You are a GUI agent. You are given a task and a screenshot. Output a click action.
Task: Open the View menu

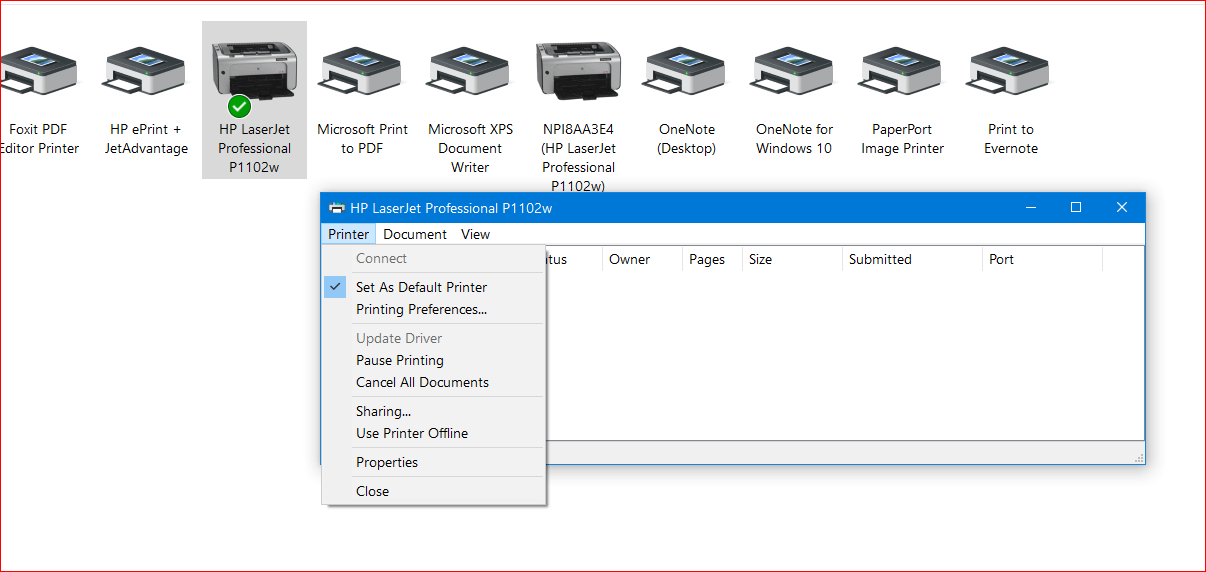[x=476, y=234]
